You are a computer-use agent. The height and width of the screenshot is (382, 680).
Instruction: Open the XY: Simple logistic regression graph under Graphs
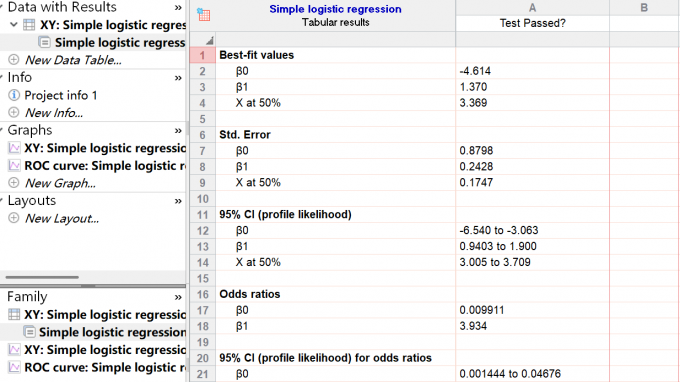pos(105,148)
